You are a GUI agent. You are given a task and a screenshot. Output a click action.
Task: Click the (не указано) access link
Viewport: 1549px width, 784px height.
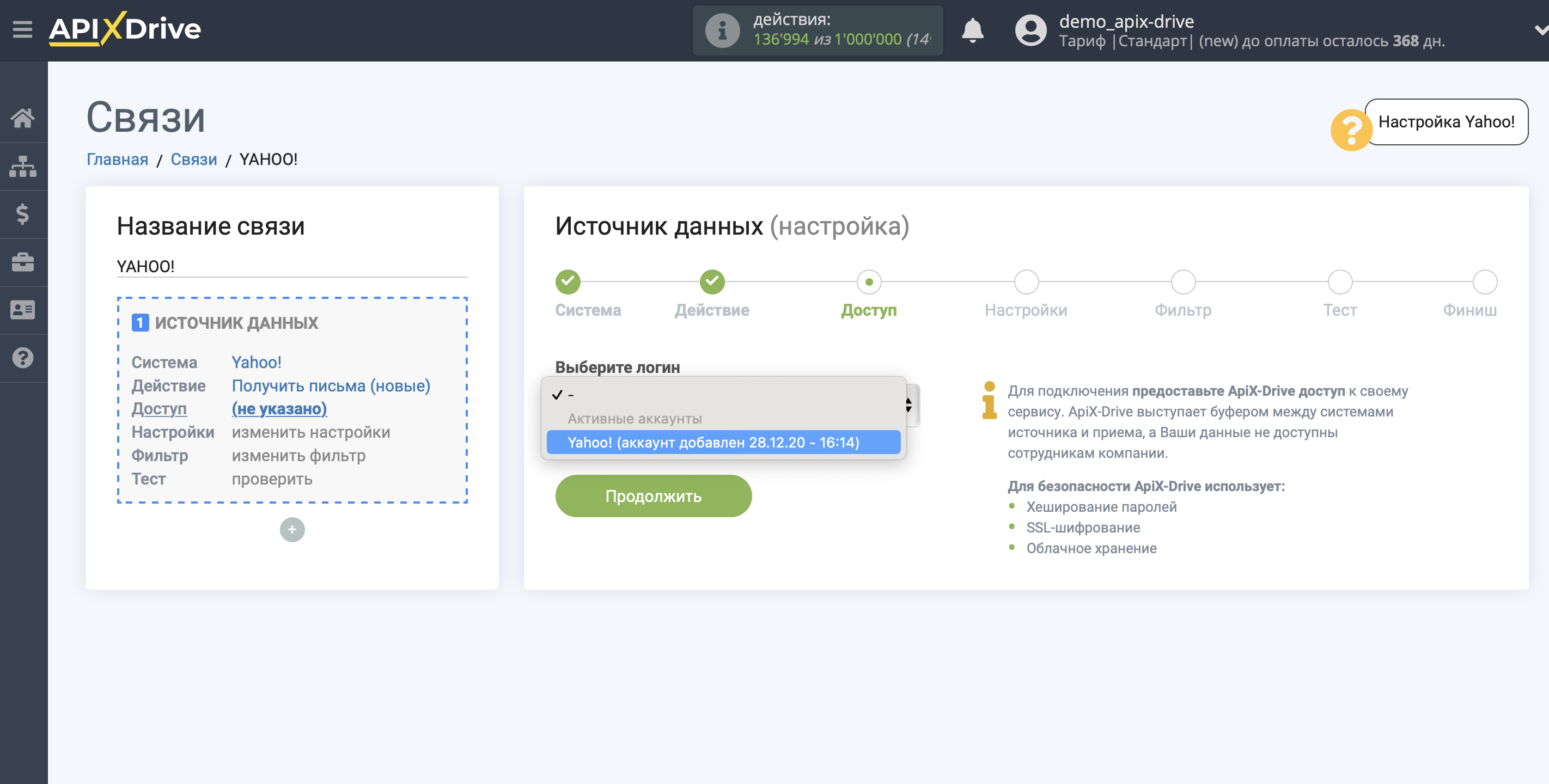[x=279, y=409]
